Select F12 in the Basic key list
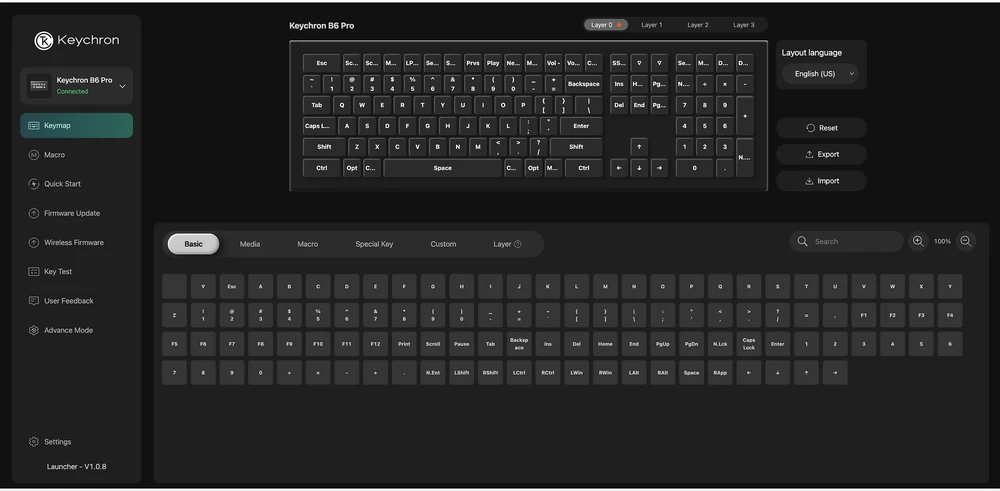This screenshot has width=1000, height=491. pyautogui.click(x=375, y=344)
